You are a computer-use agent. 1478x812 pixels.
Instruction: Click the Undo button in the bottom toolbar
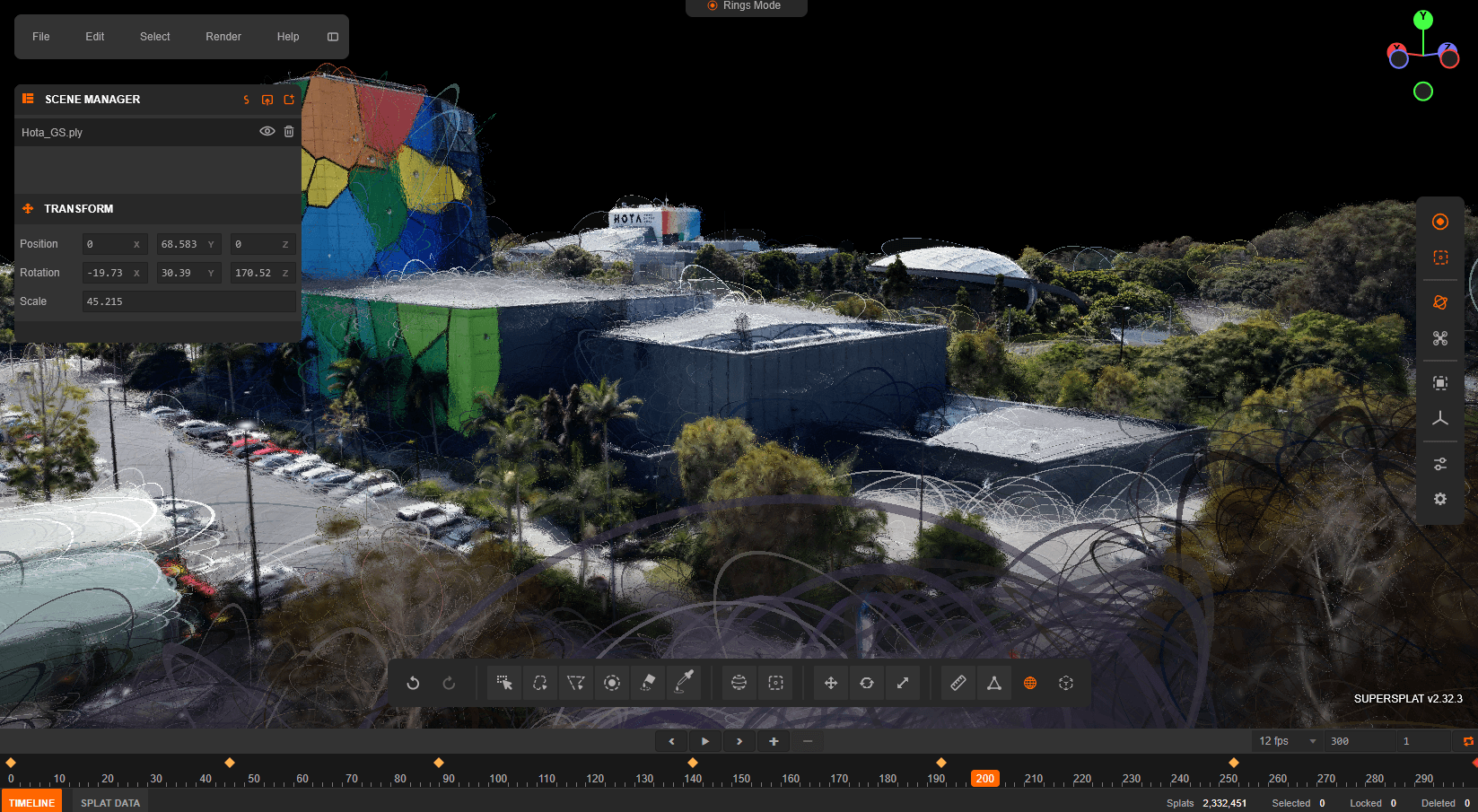(413, 683)
